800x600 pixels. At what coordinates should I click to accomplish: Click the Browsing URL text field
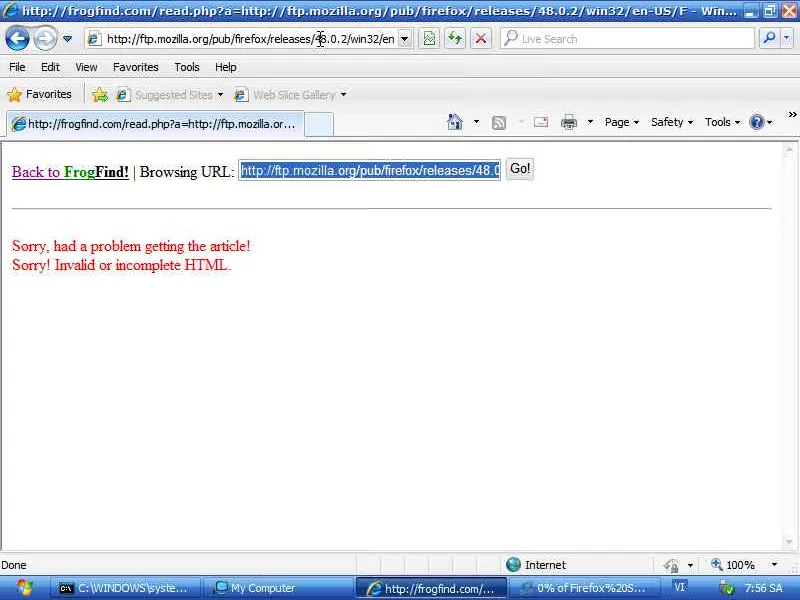[x=369, y=170]
